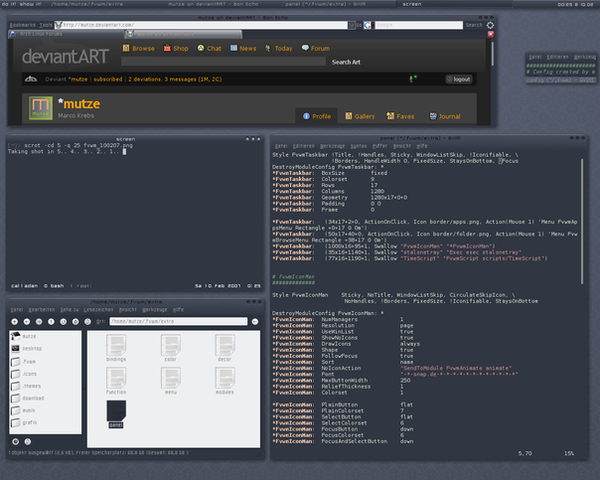
Task: Open the Faves tab on mutze page
Action: coord(400,116)
